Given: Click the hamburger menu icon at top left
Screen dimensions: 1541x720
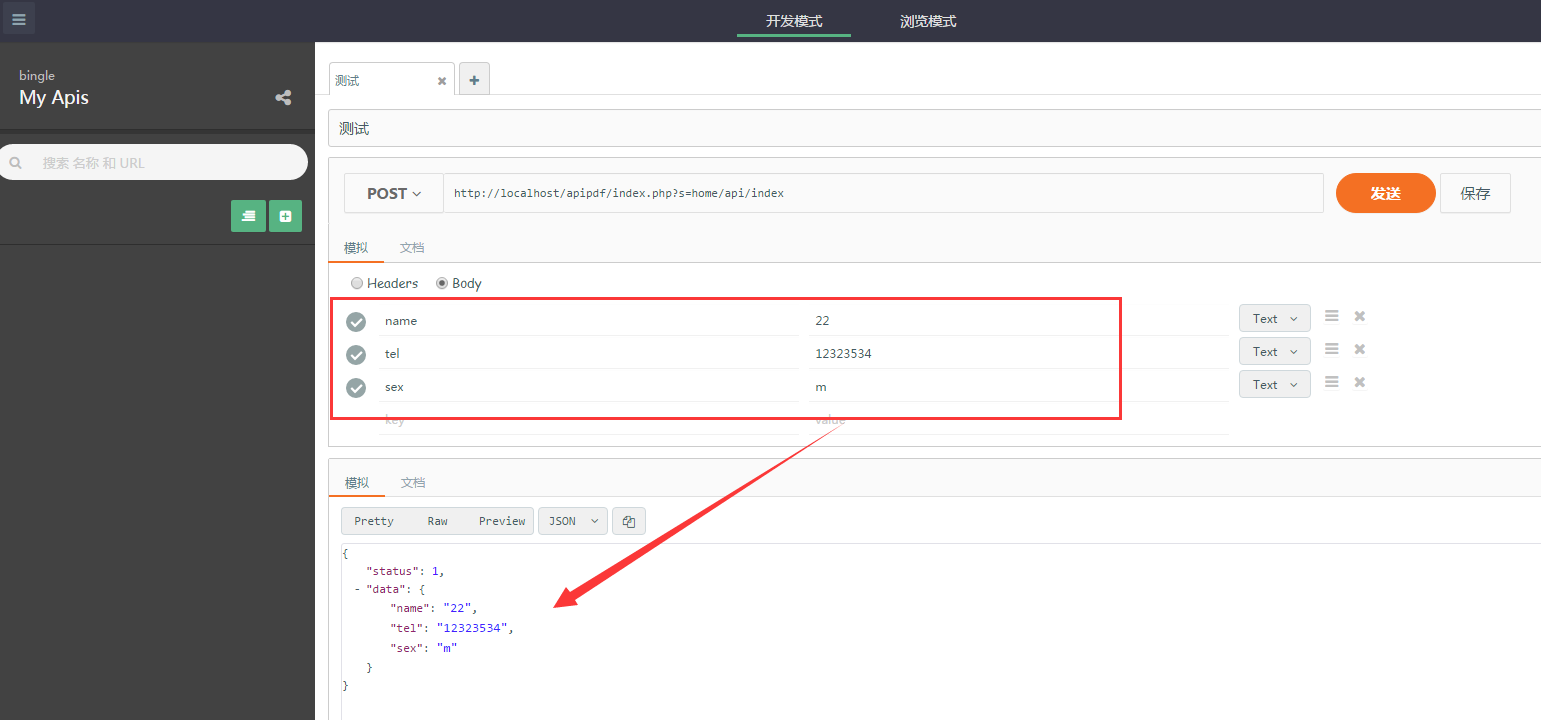Looking at the screenshot, I should point(19,18).
